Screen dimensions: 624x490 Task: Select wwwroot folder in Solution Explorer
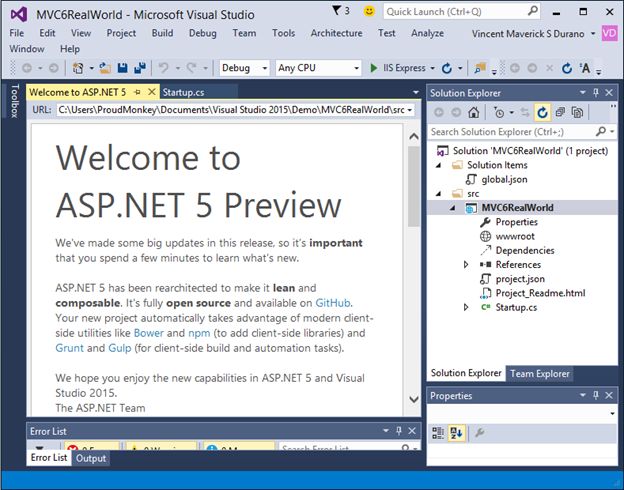point(515,236)
